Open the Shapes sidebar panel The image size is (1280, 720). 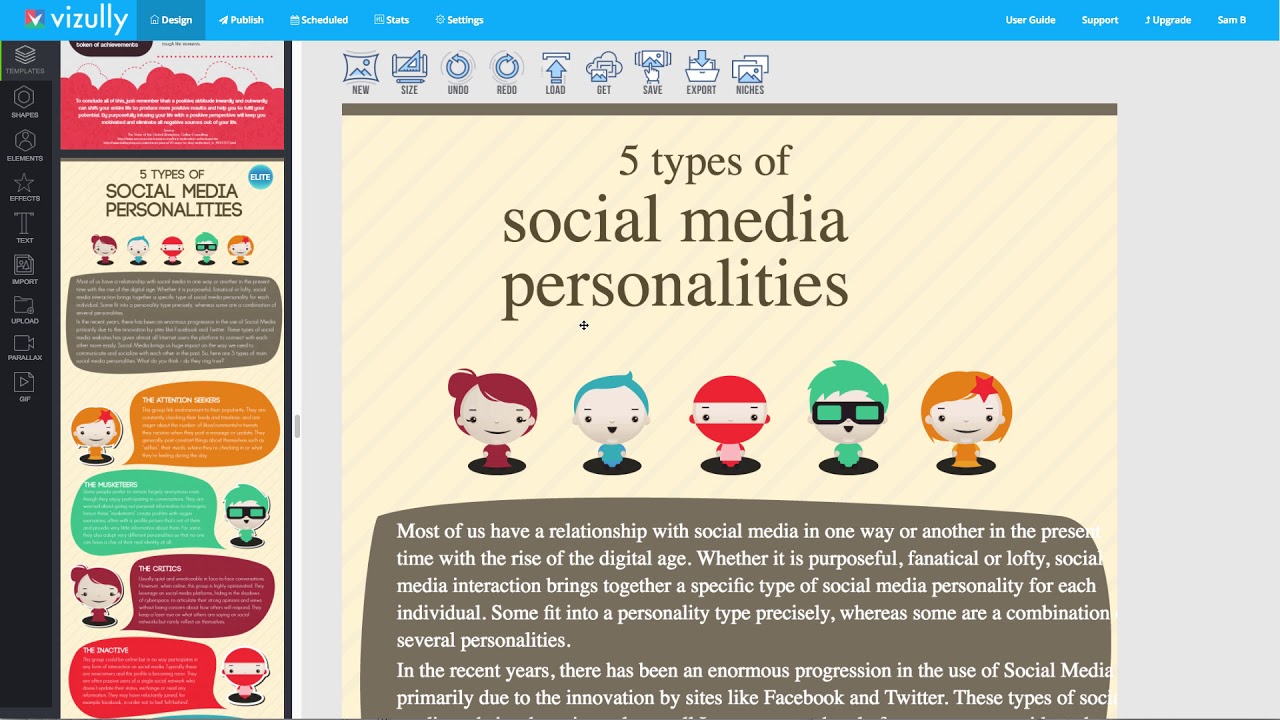click(x=25, y=102)
